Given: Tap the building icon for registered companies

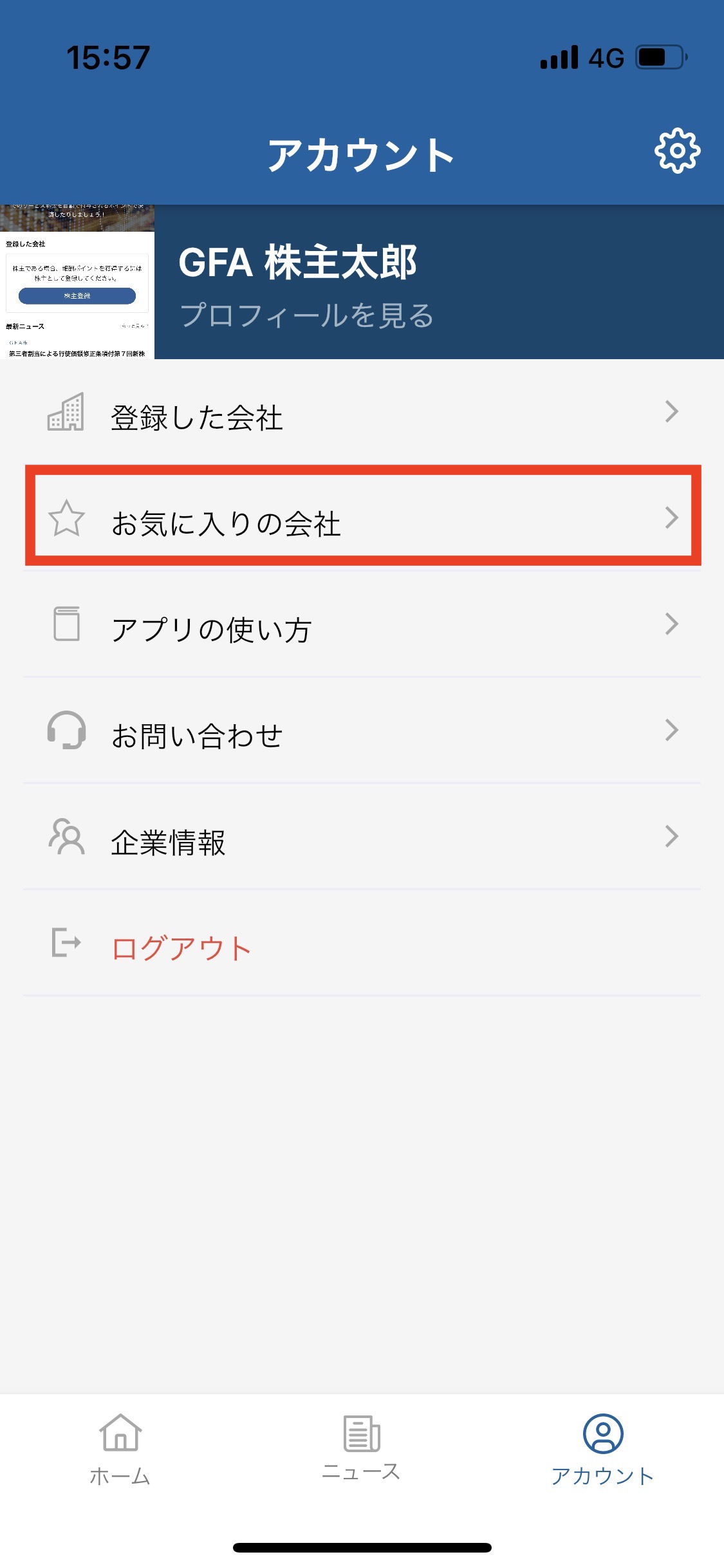Looking at the screenshot, I should (x=66, y=412).
